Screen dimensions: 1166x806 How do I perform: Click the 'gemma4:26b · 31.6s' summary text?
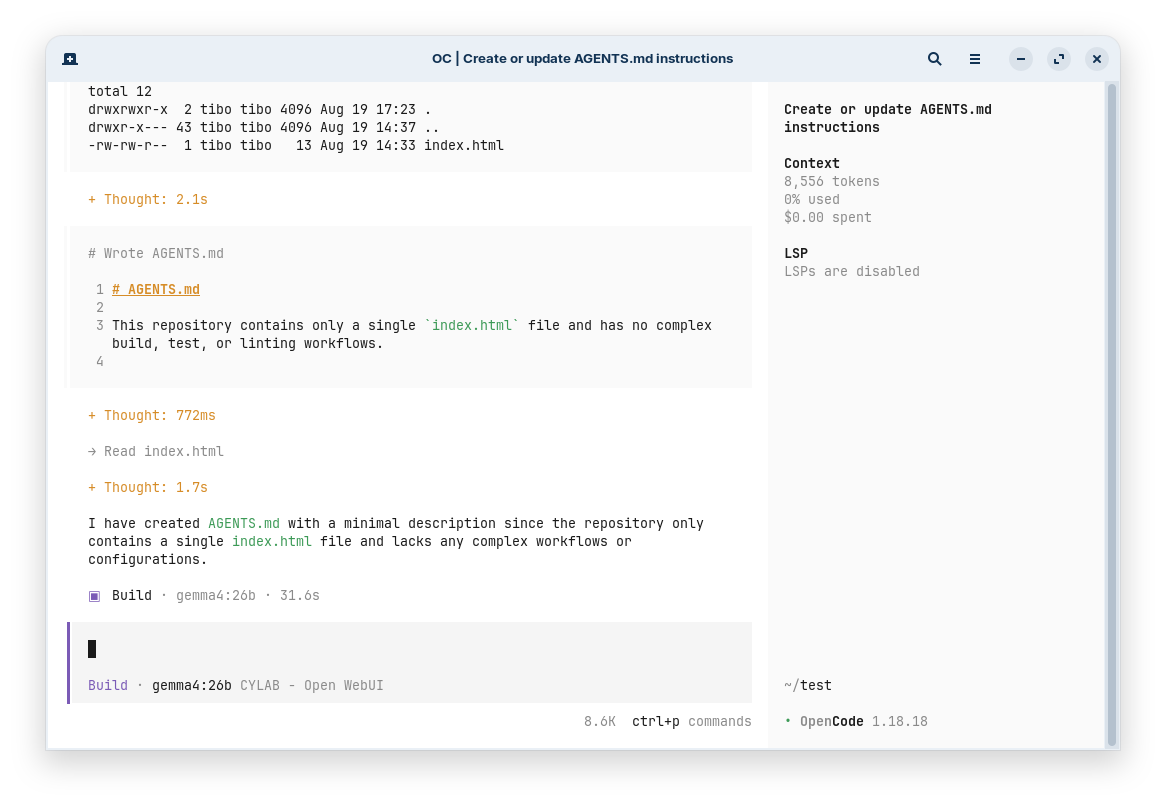[x=248, y=596]
